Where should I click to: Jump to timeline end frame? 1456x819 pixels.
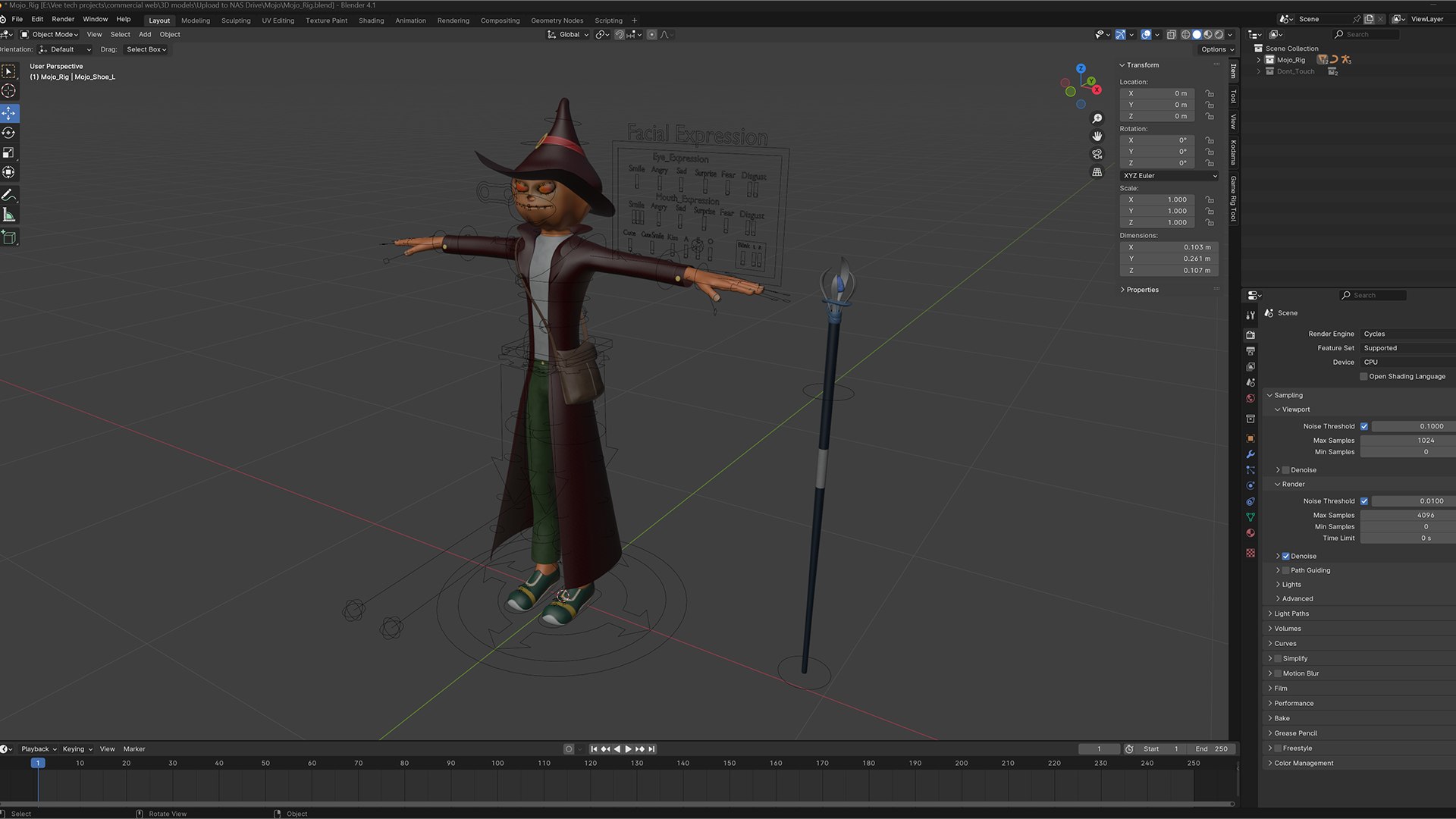point(651,749)
